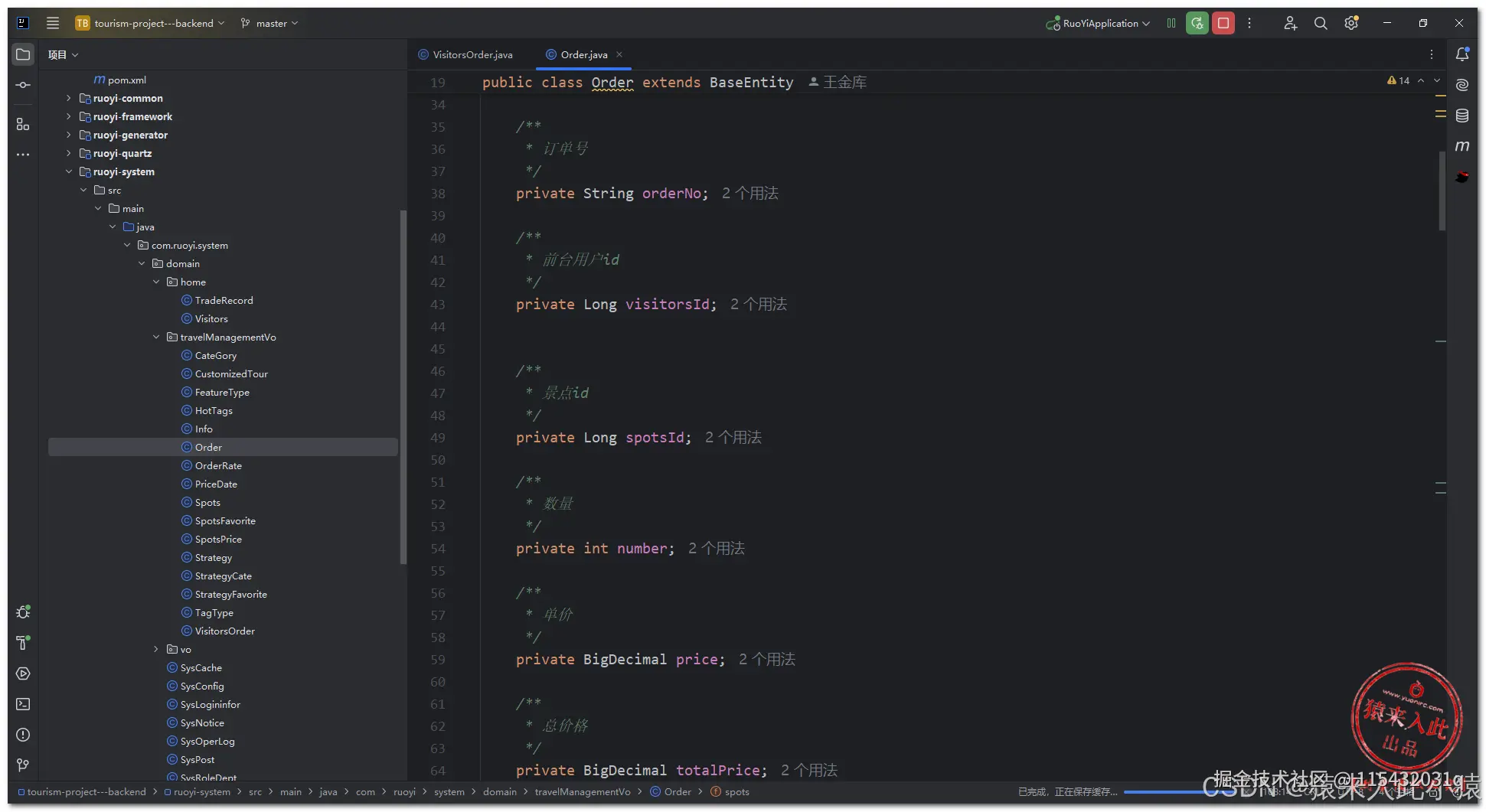Open editor tab options menu
Viewport: 1486px width, 812px height.
click(1431, 54)
